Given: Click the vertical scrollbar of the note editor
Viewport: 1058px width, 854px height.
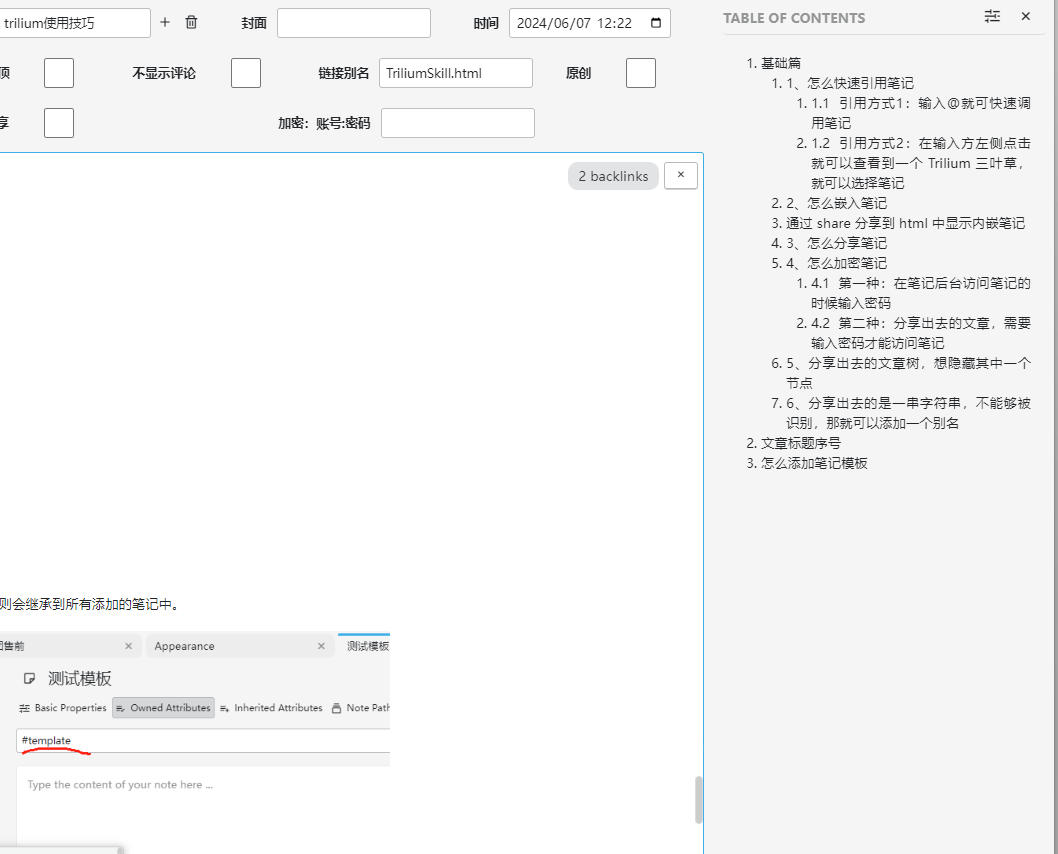Looking at the screenshot, I should (699, 800).
